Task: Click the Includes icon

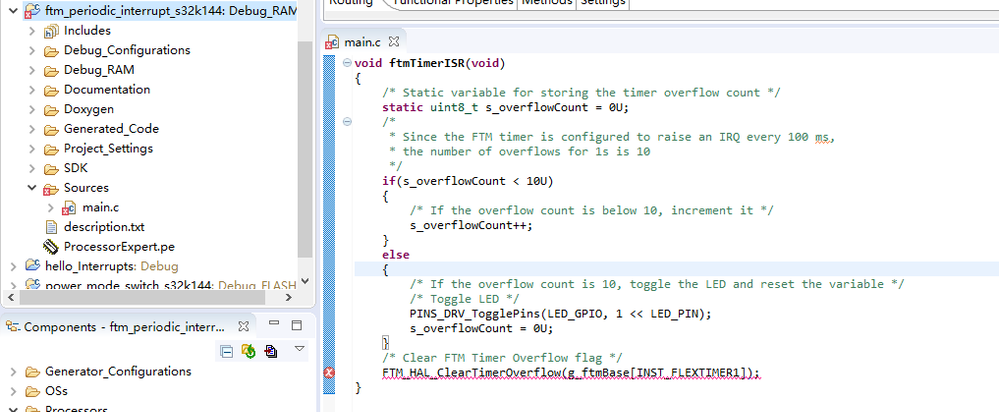Action: pyautogui.click(x=50, y=31)
